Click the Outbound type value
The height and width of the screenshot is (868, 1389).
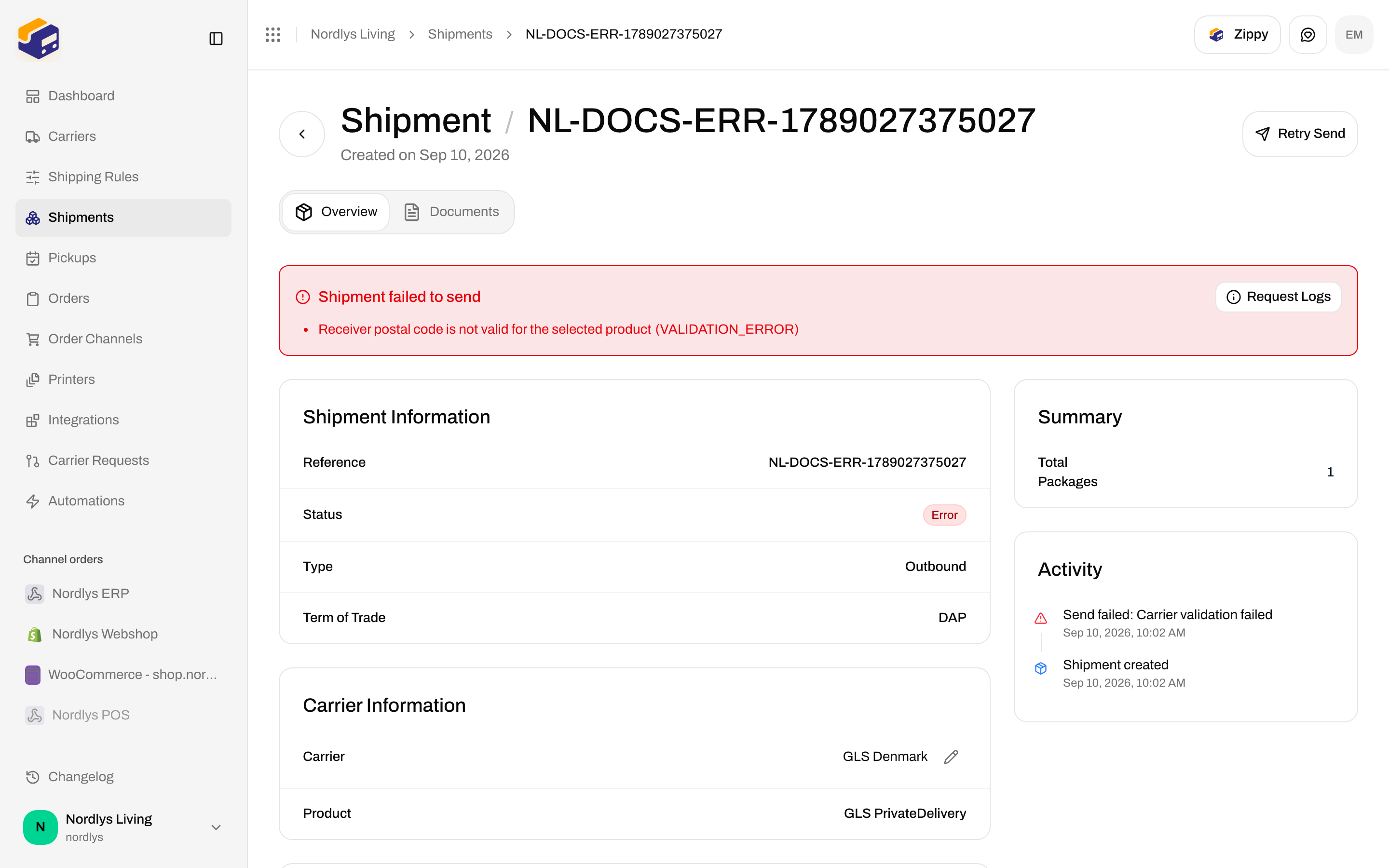936,567
